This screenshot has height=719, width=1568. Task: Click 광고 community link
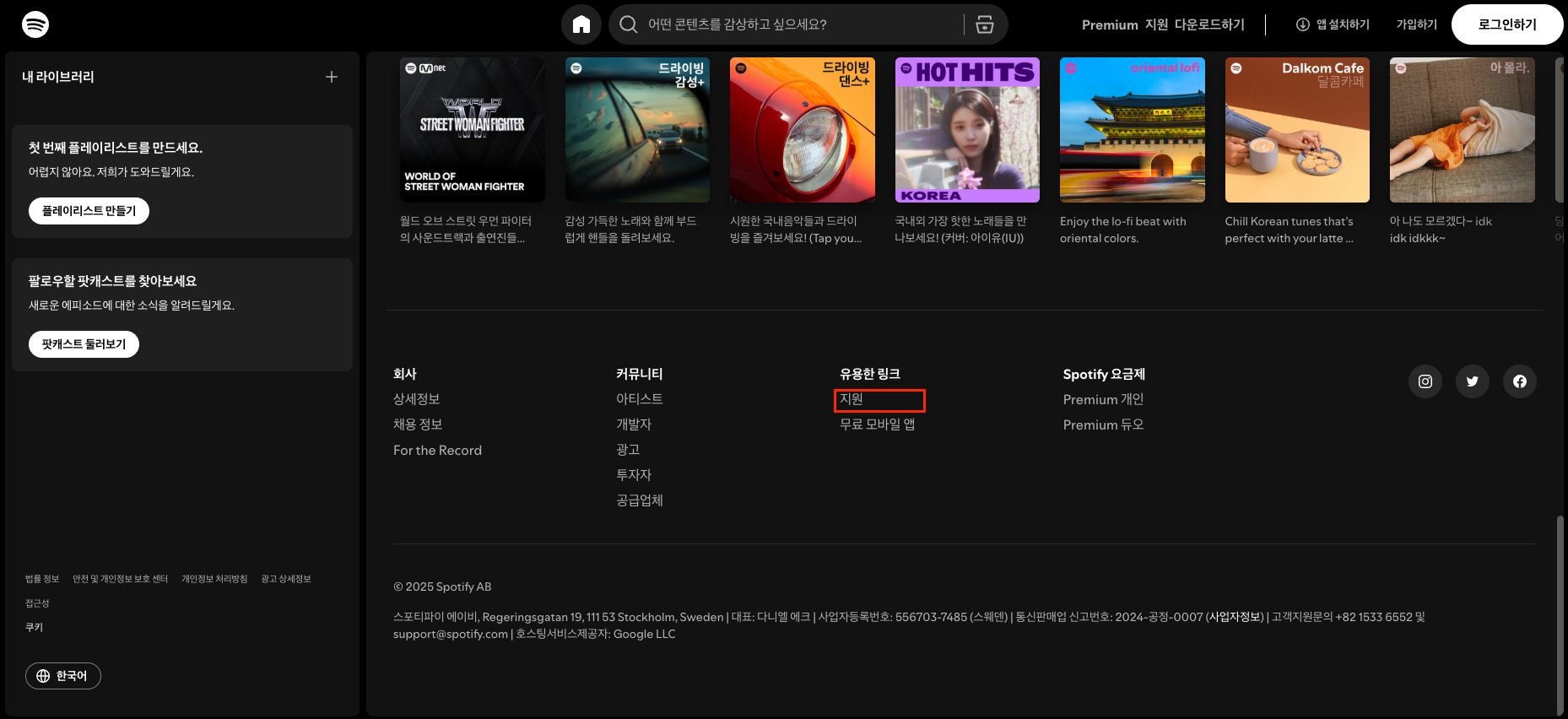click(x=628, y=450)
